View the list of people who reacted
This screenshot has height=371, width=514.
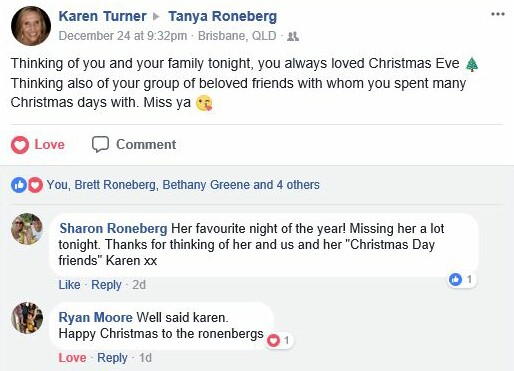click(x=183, y=185)
